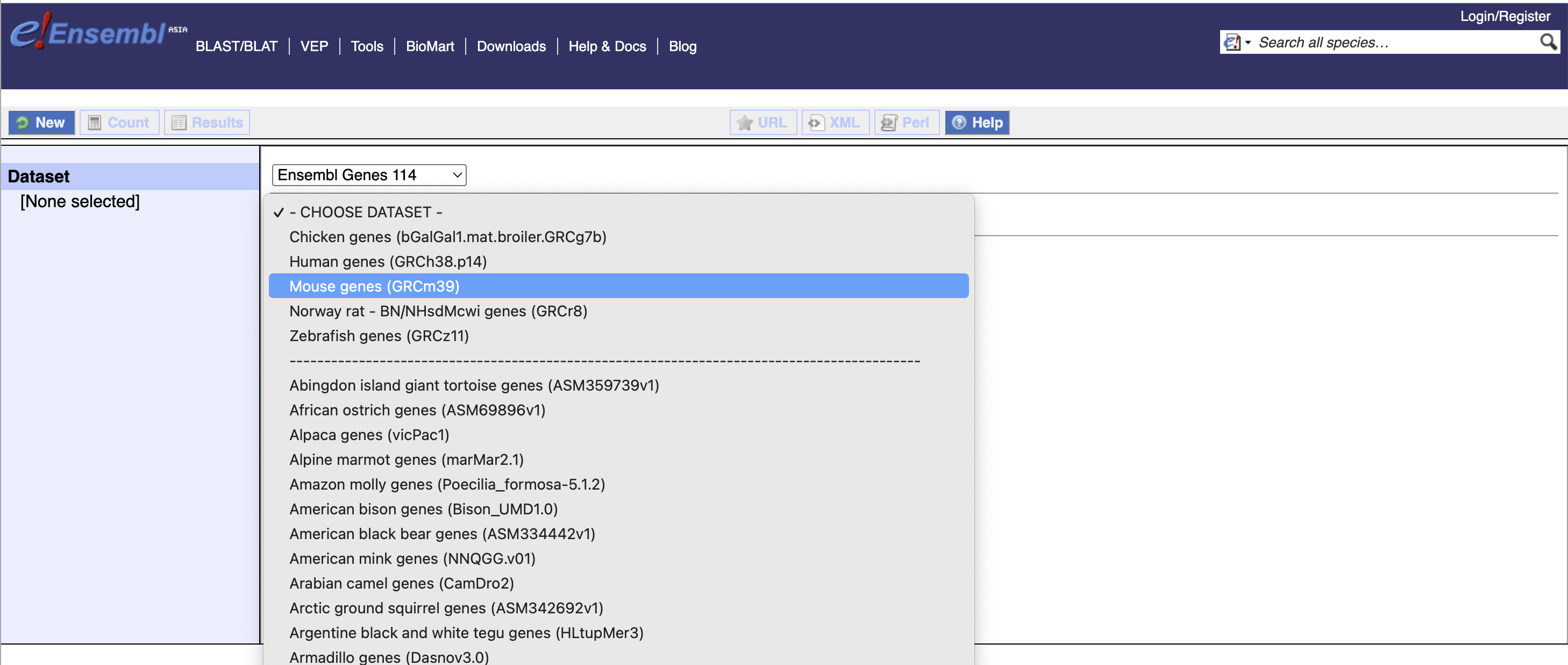This screenshot has width=1568, height=665.
Task: Go to Downloads
Action: pyautogui.click(x=511, y=46)
